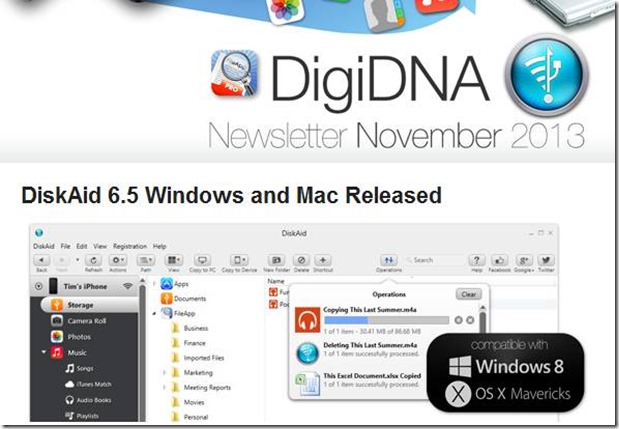Open the Imported Files folder
619x429 pixels.
pyautogui.click(x=198, y=358)
